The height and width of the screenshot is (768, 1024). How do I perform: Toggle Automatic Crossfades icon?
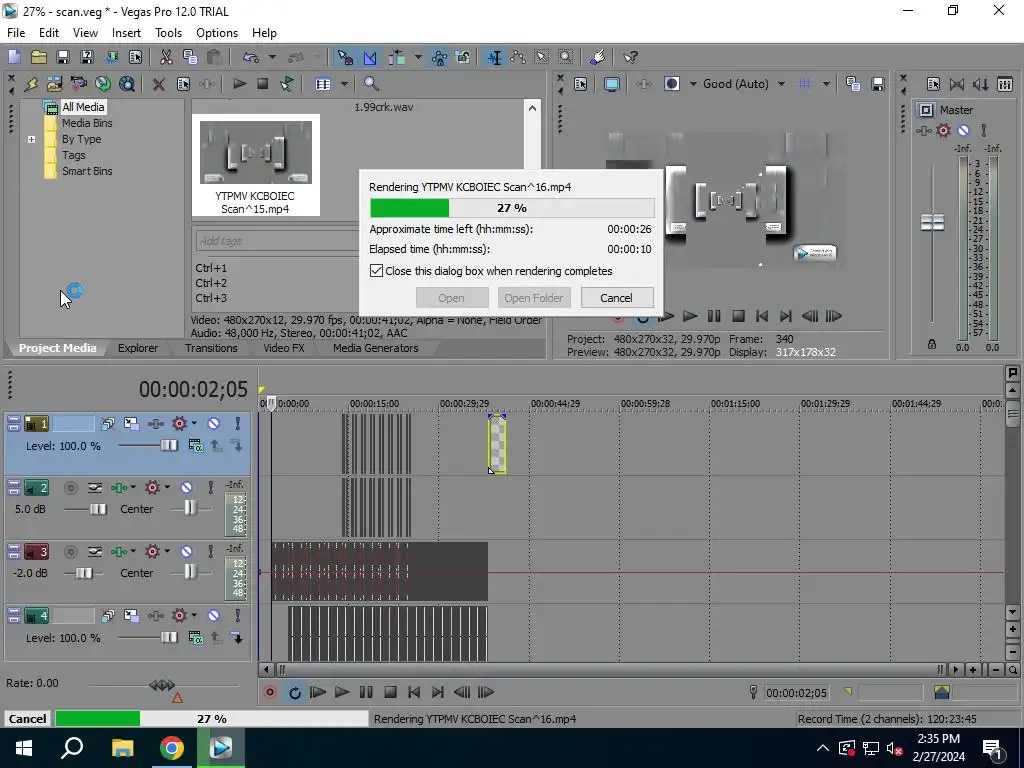(x=370, y=57)
